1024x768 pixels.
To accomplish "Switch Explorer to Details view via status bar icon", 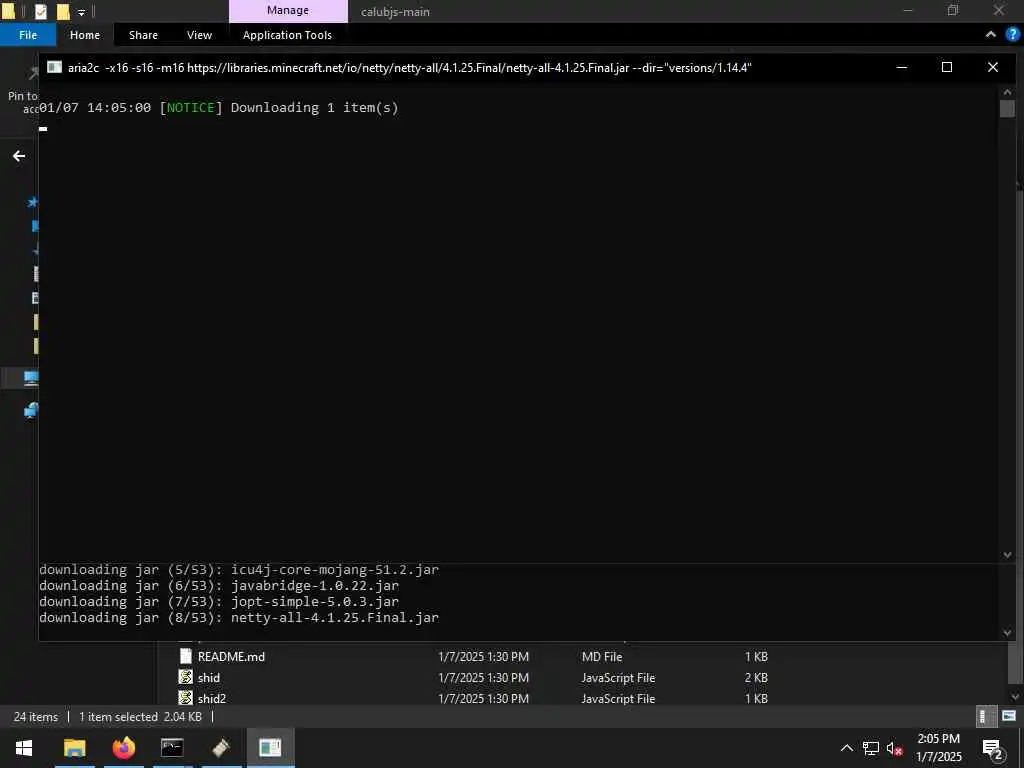I will click(x=985, y=716).
